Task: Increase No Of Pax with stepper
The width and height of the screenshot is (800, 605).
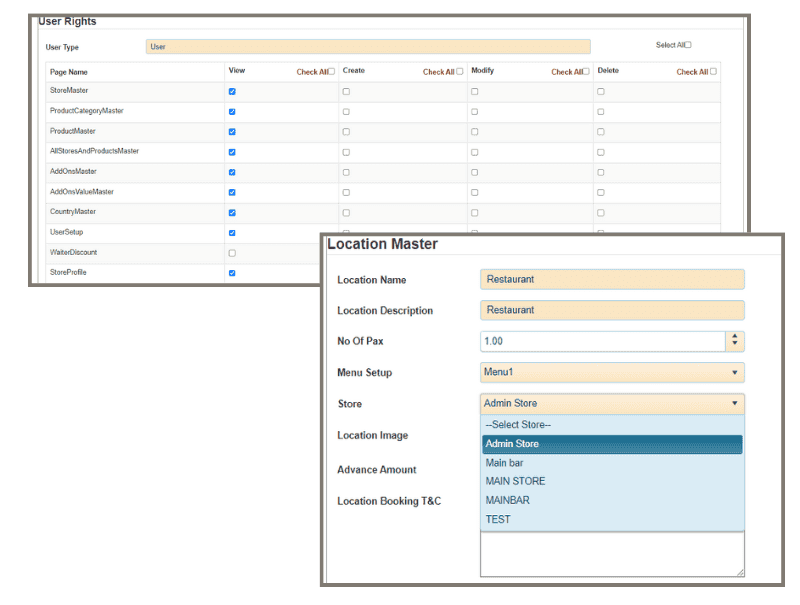Action: click(x=735, y=337)
